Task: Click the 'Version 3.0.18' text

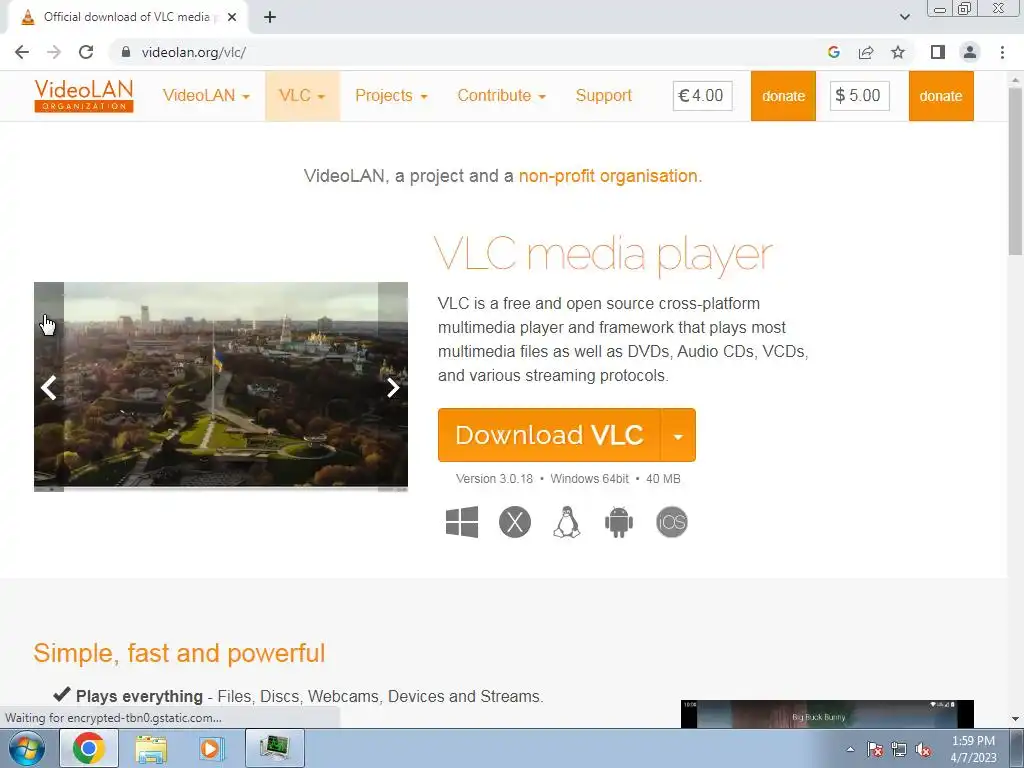Action: 494,479
